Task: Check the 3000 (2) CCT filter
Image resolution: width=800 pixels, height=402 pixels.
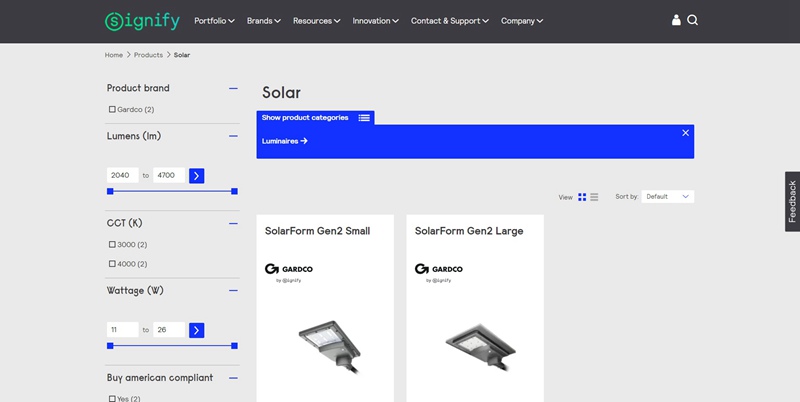Action: [x=112, y=244]
